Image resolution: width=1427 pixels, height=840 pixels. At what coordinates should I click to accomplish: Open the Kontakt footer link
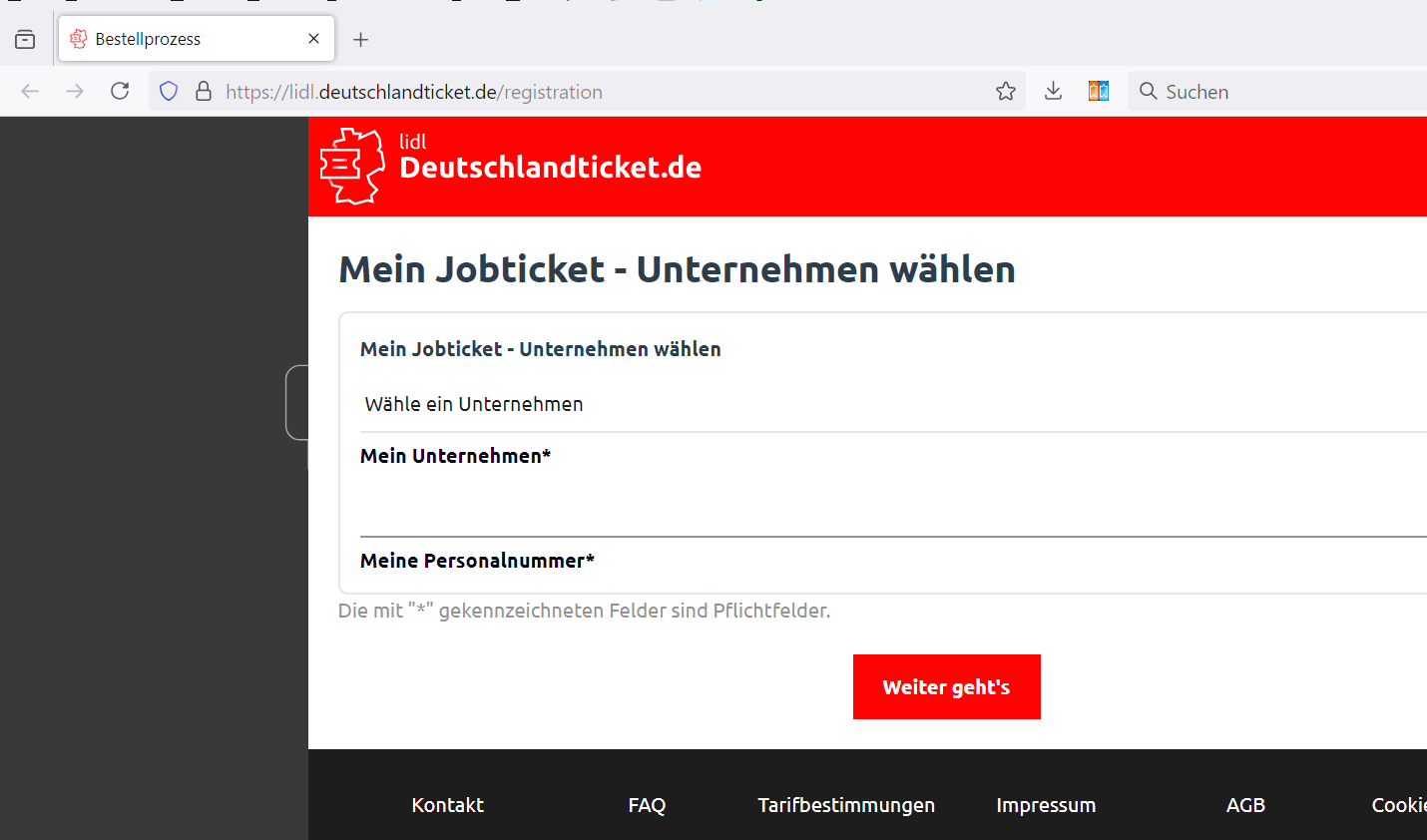448,805
